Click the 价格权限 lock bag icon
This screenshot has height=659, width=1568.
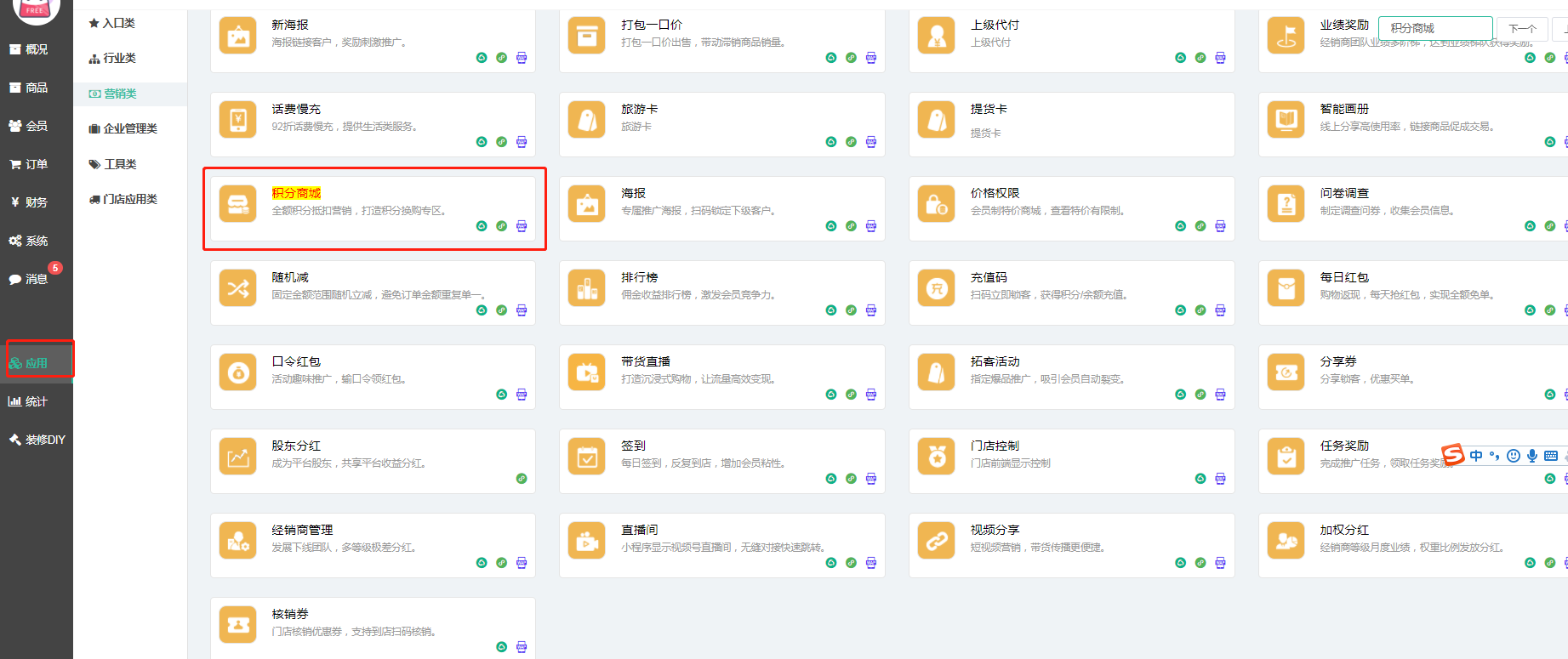point(936,204)
